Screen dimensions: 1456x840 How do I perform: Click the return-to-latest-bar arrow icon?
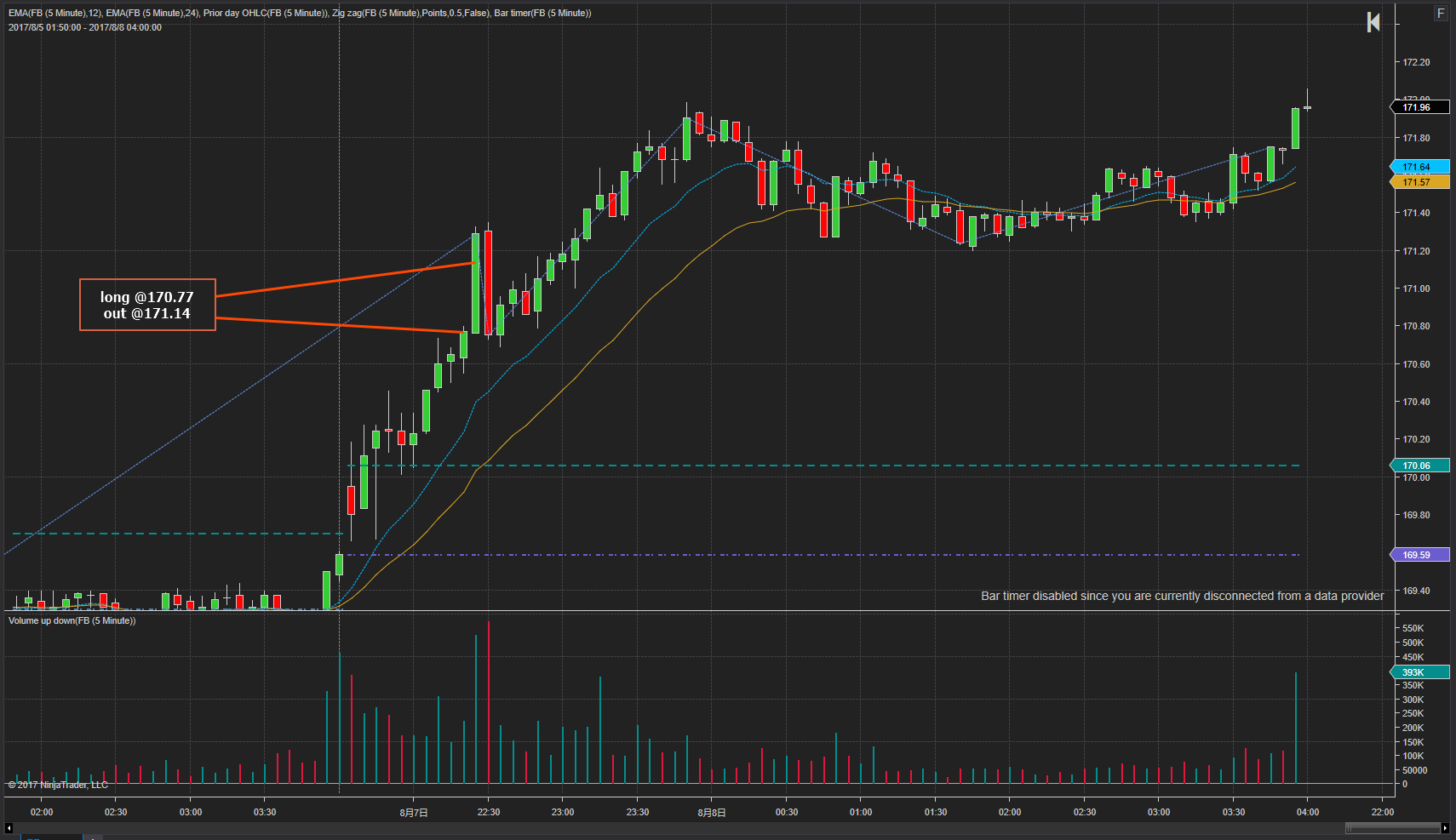[1373, 22]
